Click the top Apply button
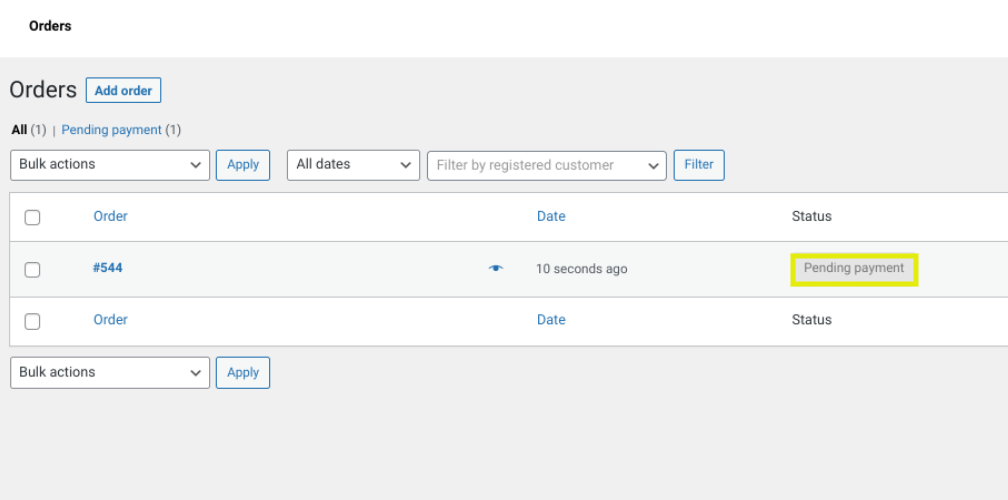 pyautogui.click(x=243, y=165)
